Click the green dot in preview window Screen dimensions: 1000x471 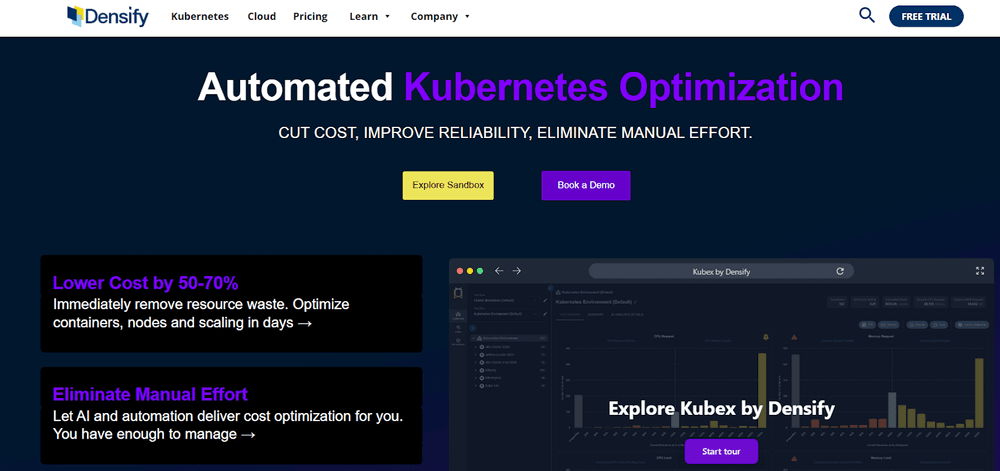[480, 271]
